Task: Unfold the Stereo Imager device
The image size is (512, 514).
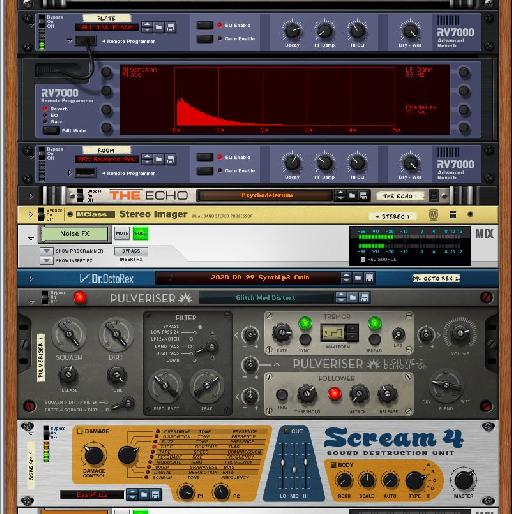Action: 31,214
